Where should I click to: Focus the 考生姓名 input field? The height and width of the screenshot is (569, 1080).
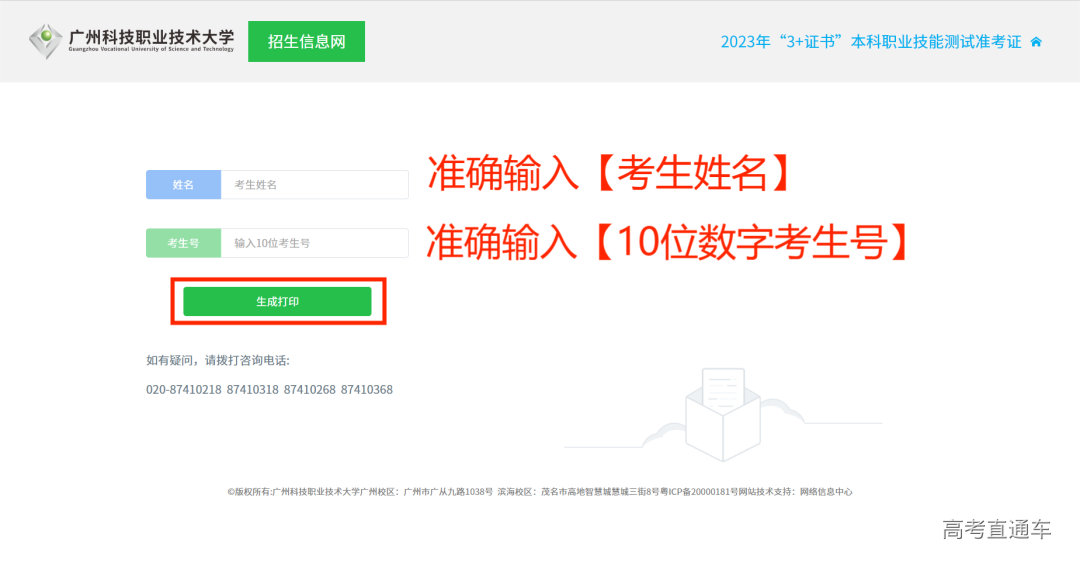[314, 185]
